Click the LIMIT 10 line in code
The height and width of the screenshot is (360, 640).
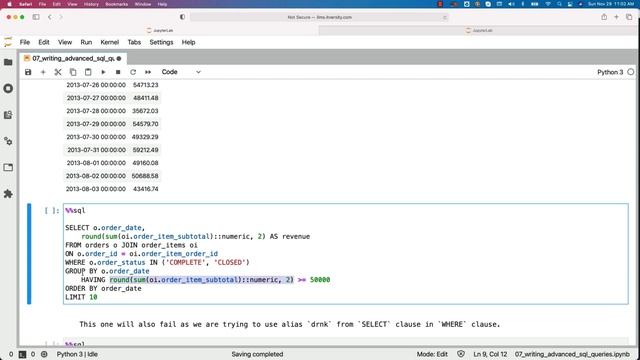(81, 297)
